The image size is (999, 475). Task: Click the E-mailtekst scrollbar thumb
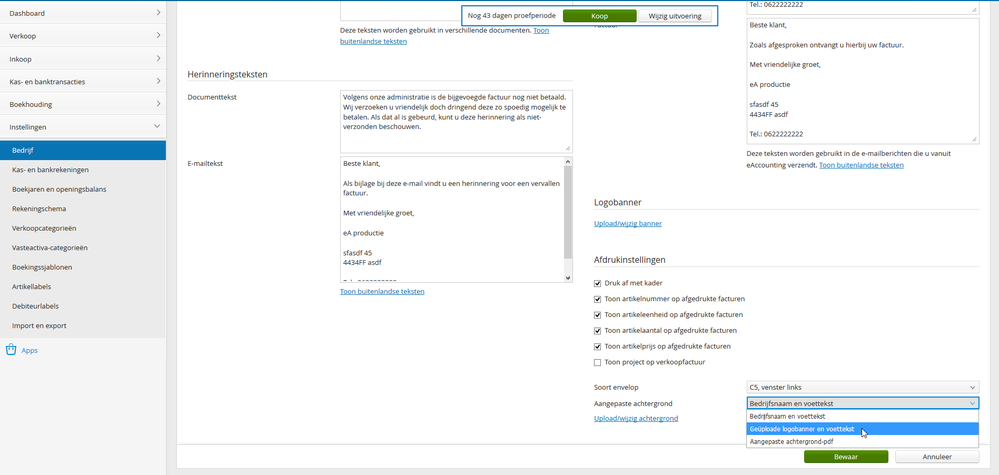(x=568, y=212)
